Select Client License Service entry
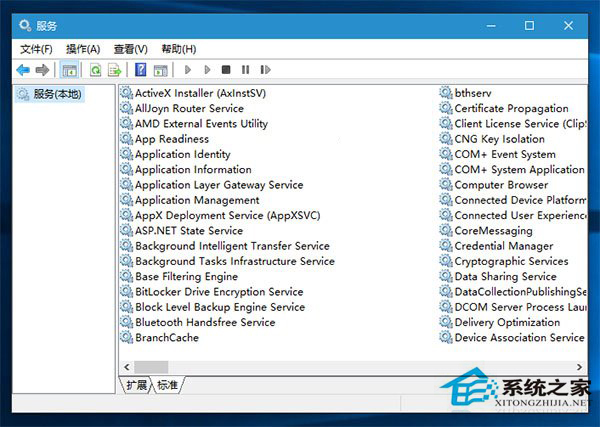 (513, 124)
